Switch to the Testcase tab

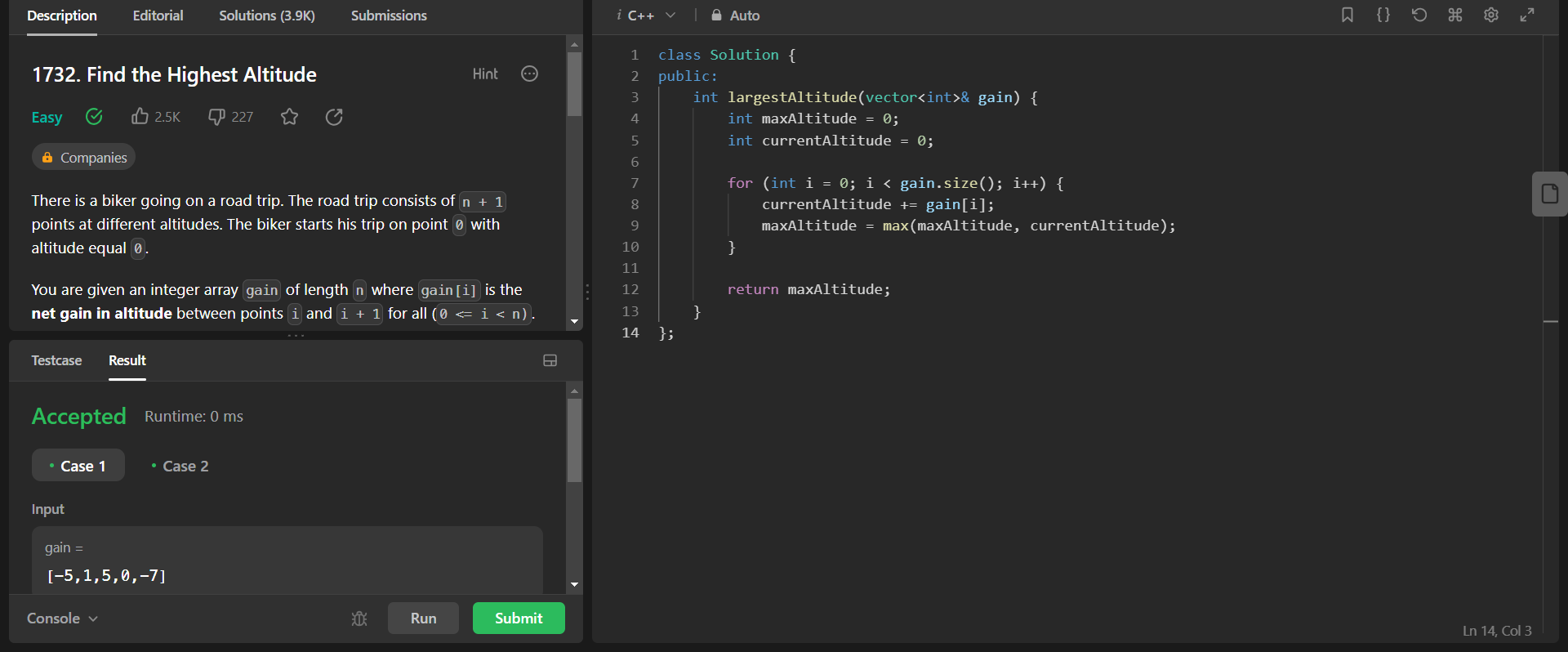tap(56, 360)
